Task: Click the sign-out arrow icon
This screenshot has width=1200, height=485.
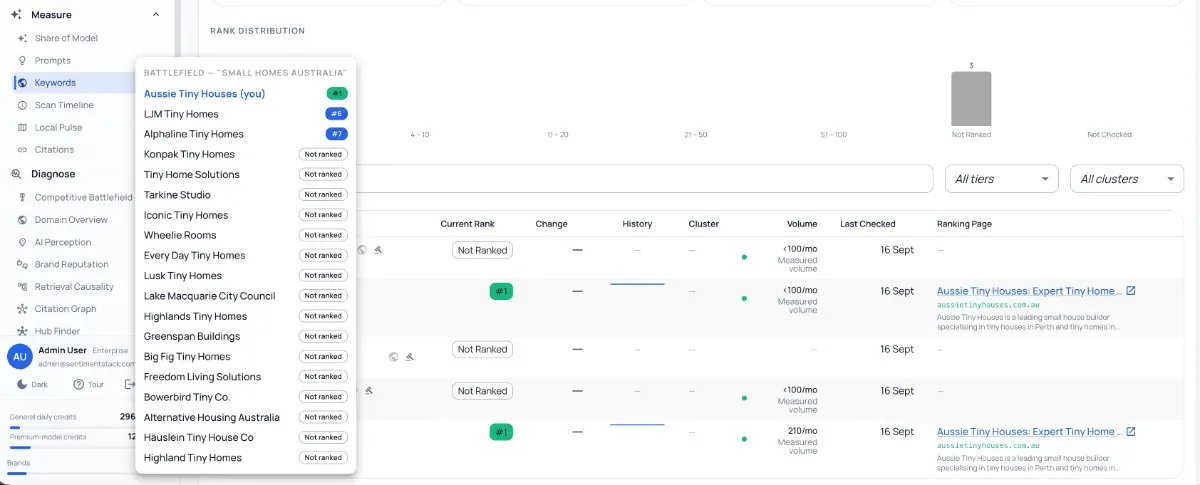Action: point(129,384)
